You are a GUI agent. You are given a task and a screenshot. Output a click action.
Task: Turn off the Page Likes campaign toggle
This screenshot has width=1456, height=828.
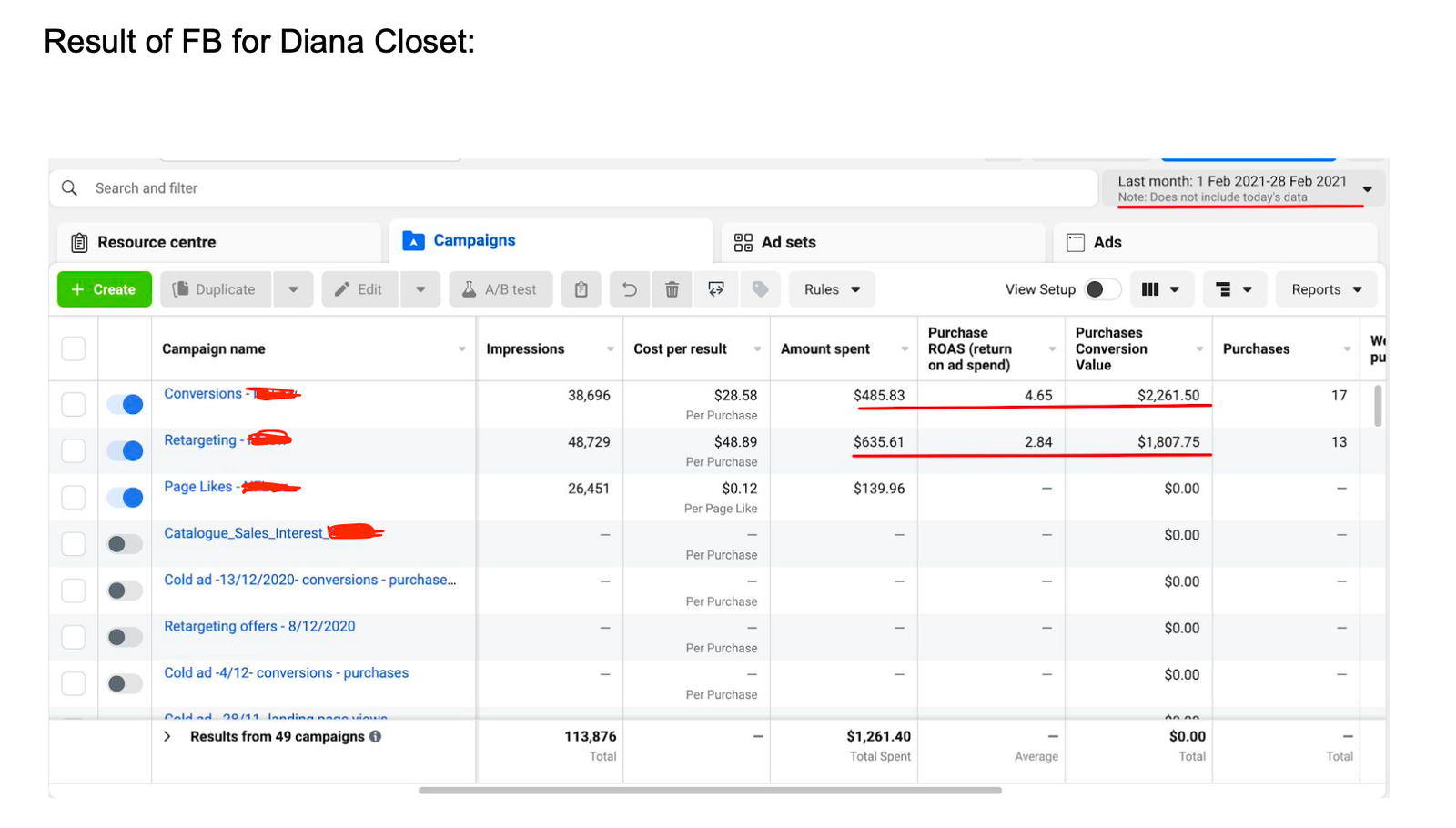125,497
